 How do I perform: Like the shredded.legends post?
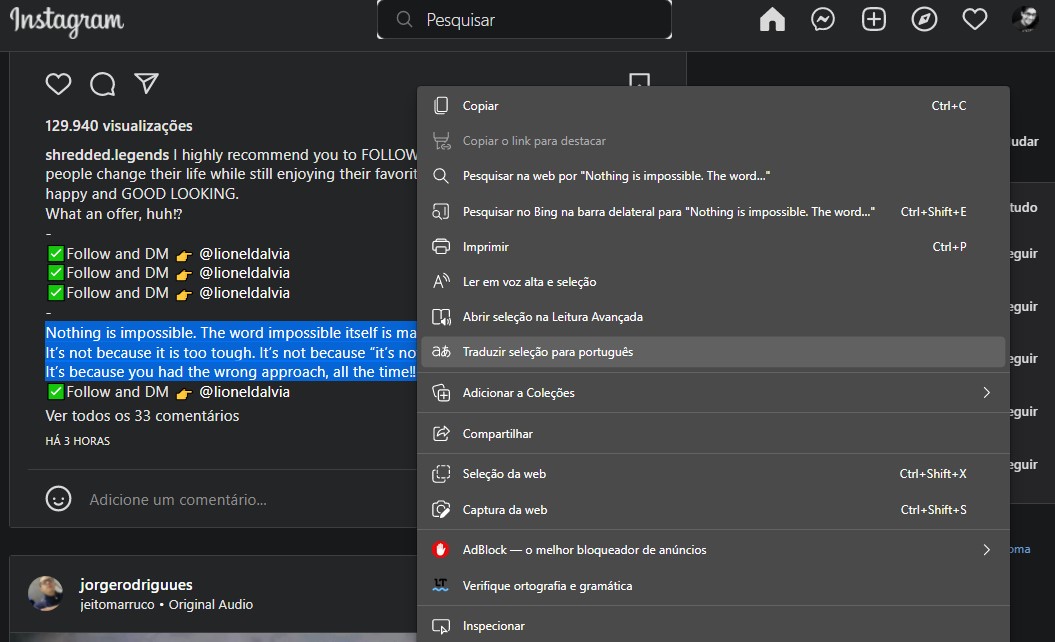(59, 84)
